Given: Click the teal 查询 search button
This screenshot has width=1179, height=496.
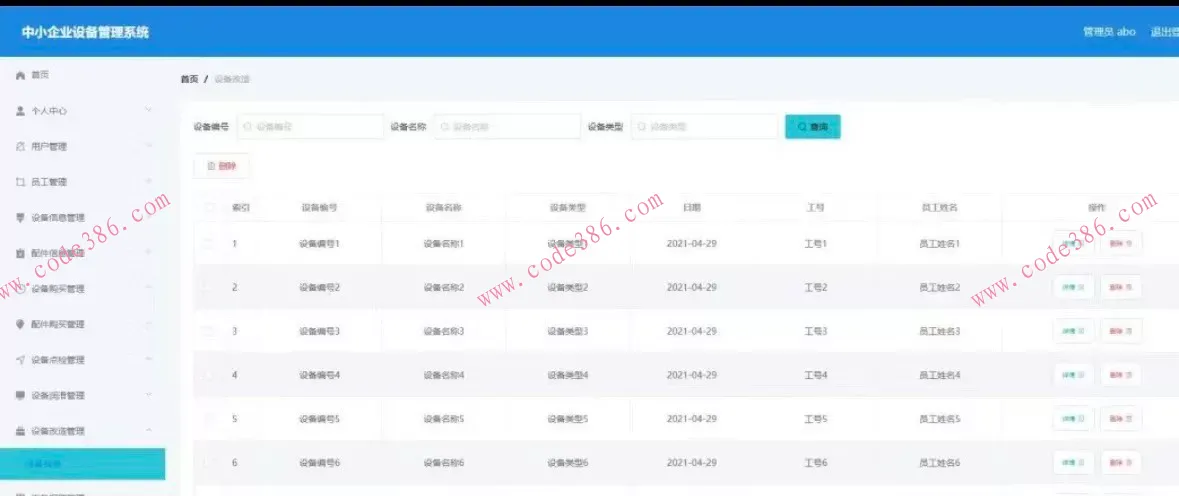Looking at the screenshot, I should click(x=813, y=127).
